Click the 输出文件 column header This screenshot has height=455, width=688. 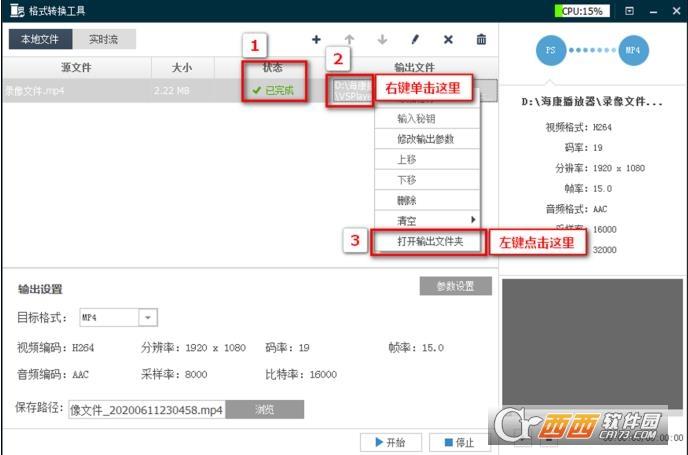click(414, 68)
